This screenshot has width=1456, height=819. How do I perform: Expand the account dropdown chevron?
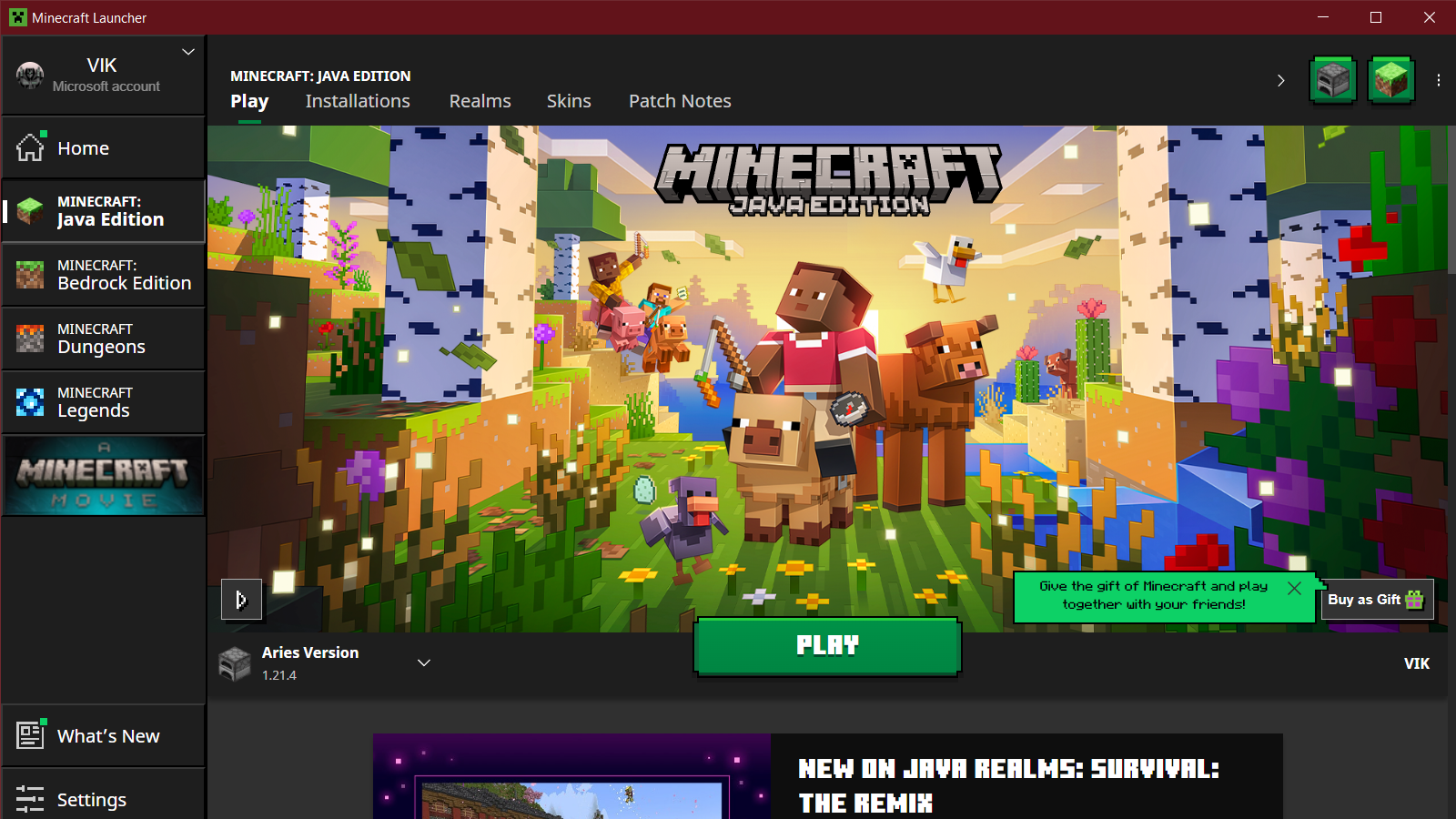click(x=188, y=52)
